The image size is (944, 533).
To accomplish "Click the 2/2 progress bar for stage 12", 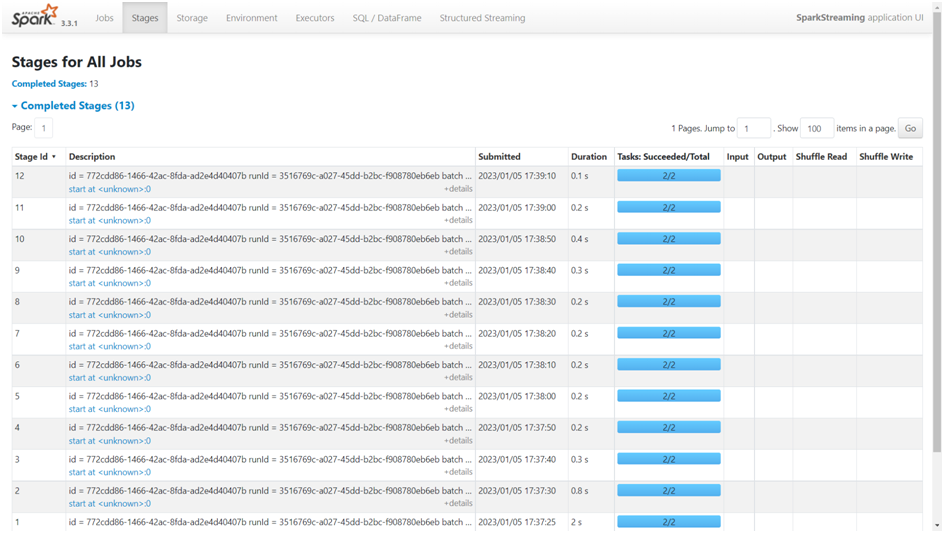I will click(669, 176).
